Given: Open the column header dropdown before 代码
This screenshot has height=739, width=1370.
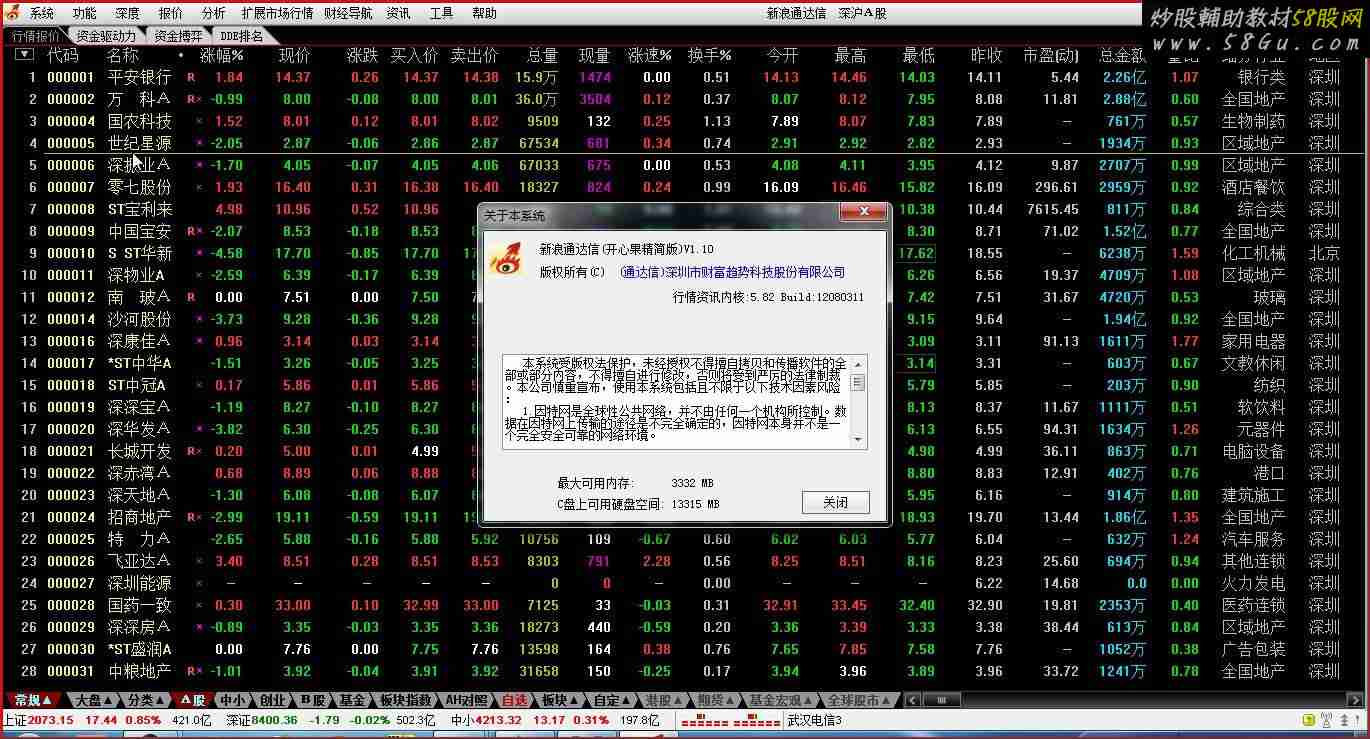Looking at the screenshot, I should click(x=24, y=55).
